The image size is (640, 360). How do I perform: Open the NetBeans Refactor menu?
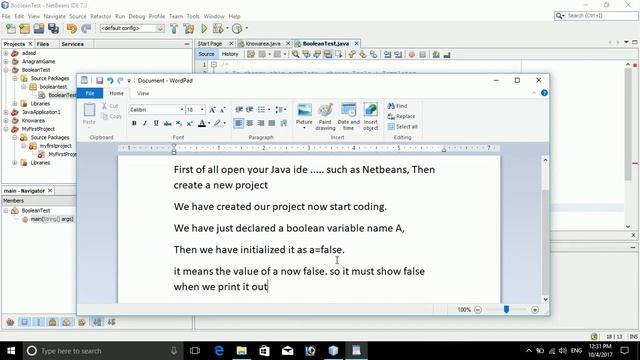coord(100,16)
